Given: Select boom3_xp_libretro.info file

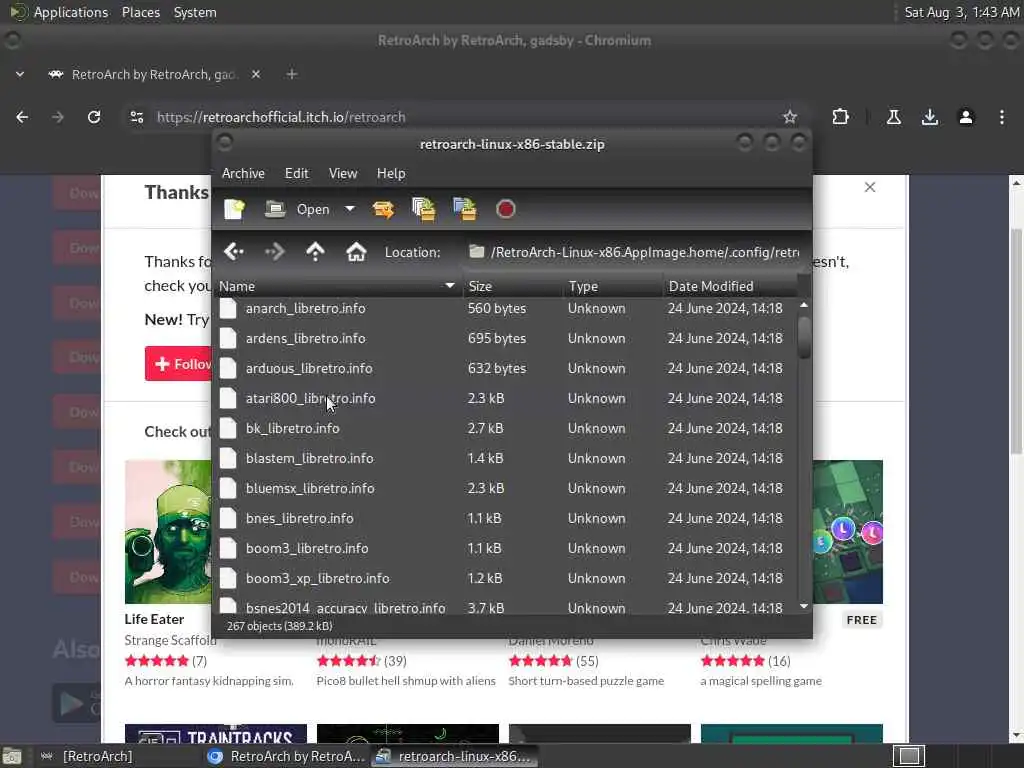Looking at the screenshot, I should (505, 579).
